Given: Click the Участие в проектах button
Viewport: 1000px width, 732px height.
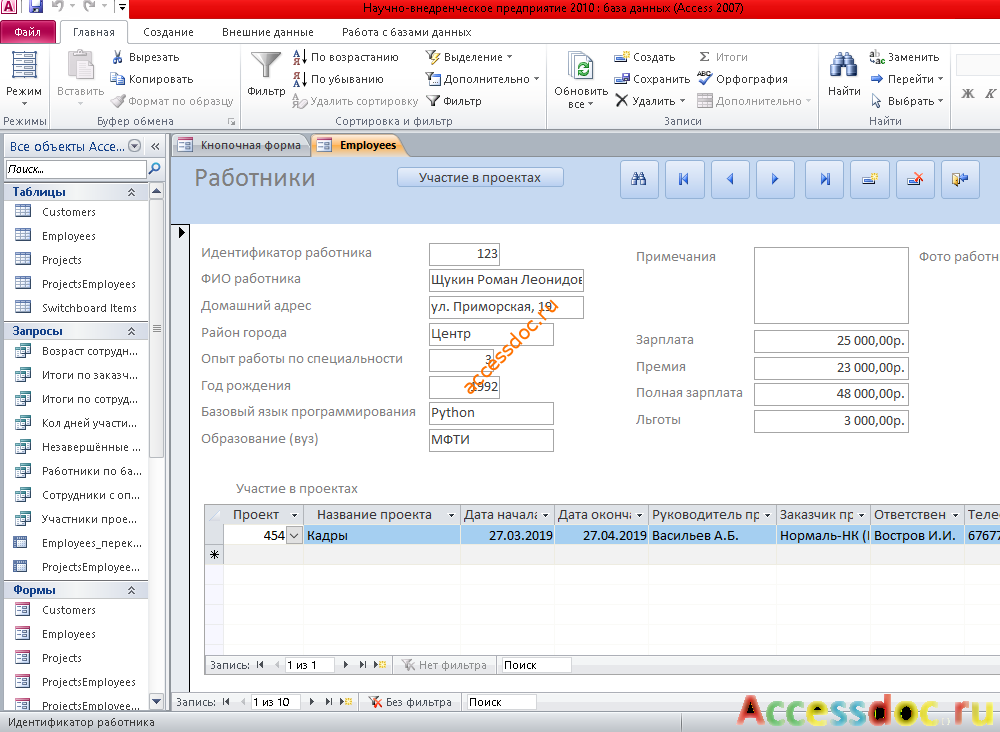Looking at the screenshot, I should [x=480, y=178].
